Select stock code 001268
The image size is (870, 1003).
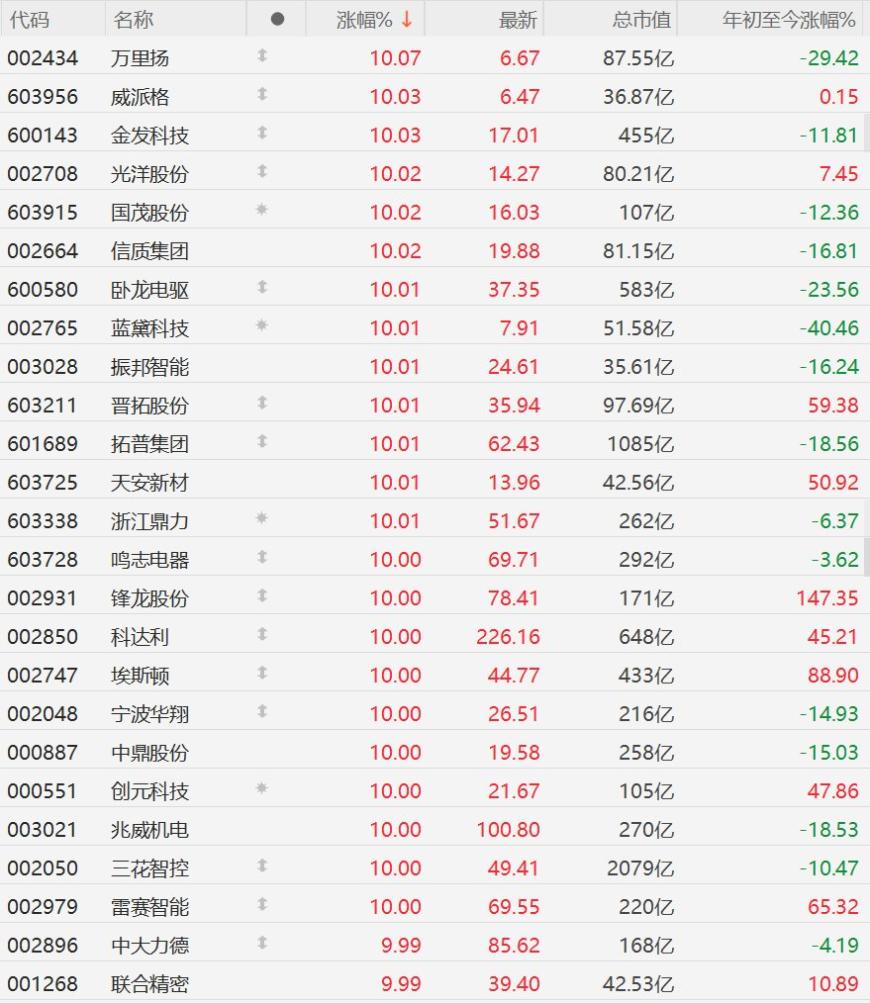(42, 984)
